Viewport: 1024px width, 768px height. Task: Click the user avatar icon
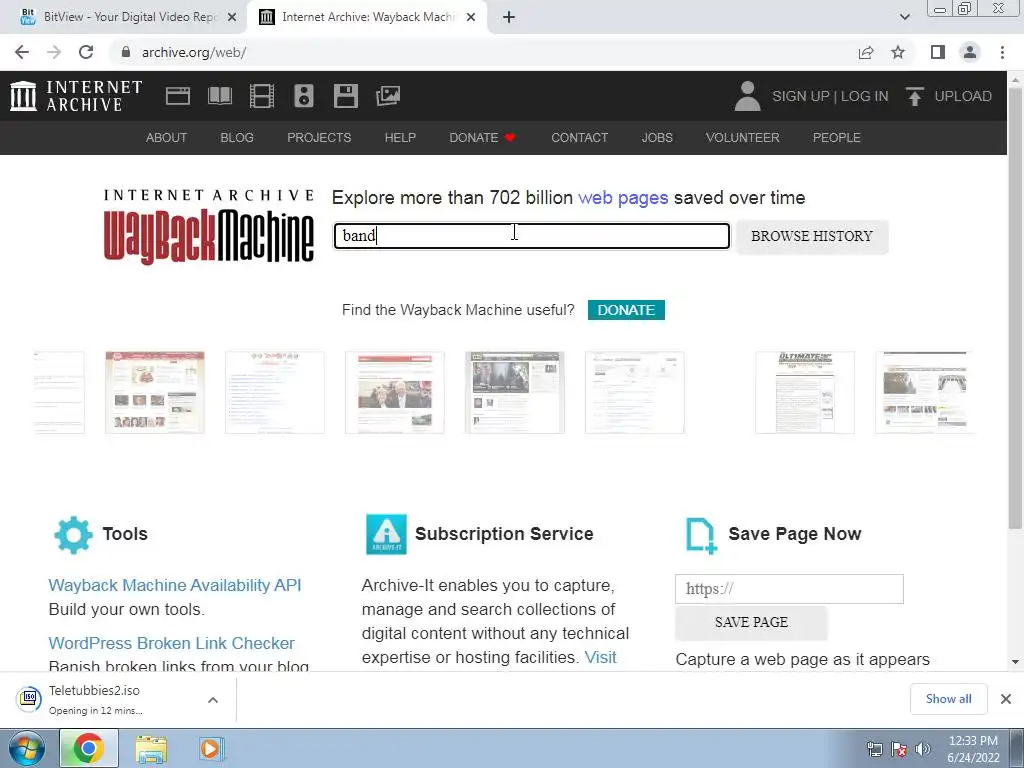click(x=747, y=96)
